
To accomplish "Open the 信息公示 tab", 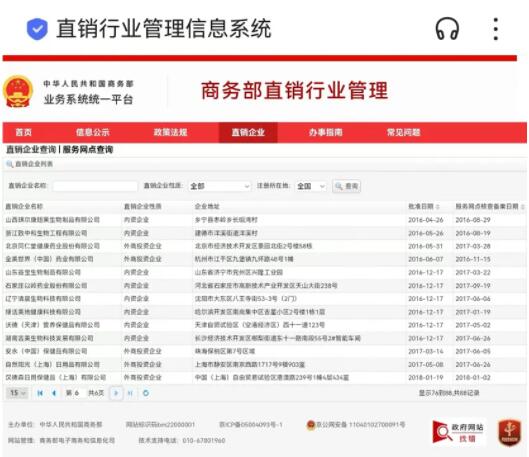I will pyautogui.click(x=93, y=132).
